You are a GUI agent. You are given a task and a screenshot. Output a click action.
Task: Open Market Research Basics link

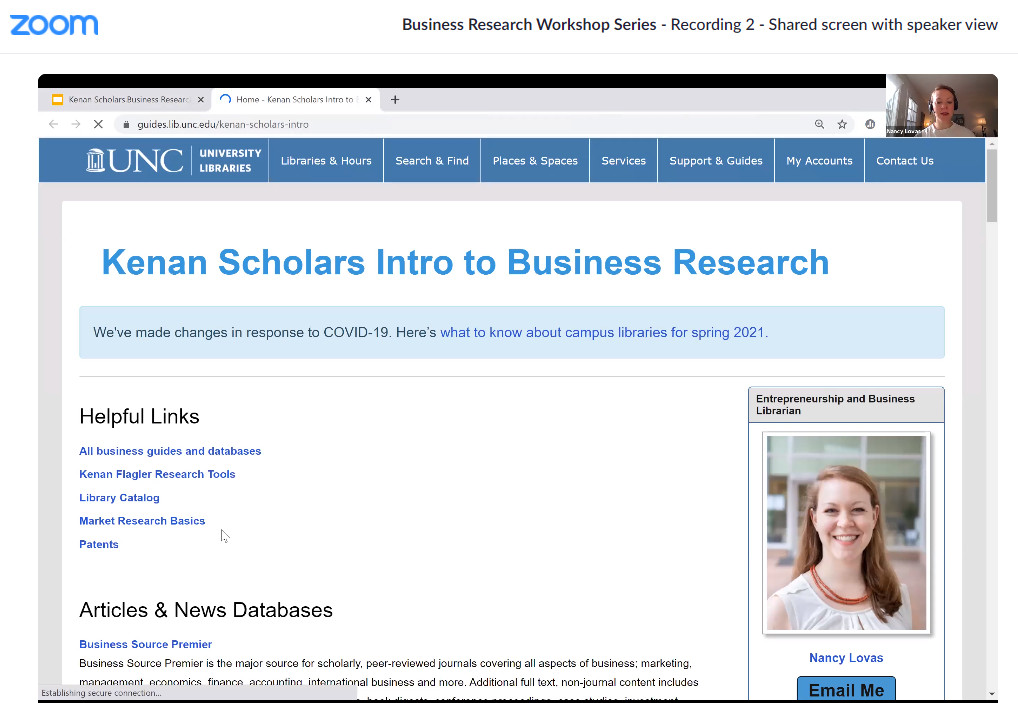pos(142,521)
